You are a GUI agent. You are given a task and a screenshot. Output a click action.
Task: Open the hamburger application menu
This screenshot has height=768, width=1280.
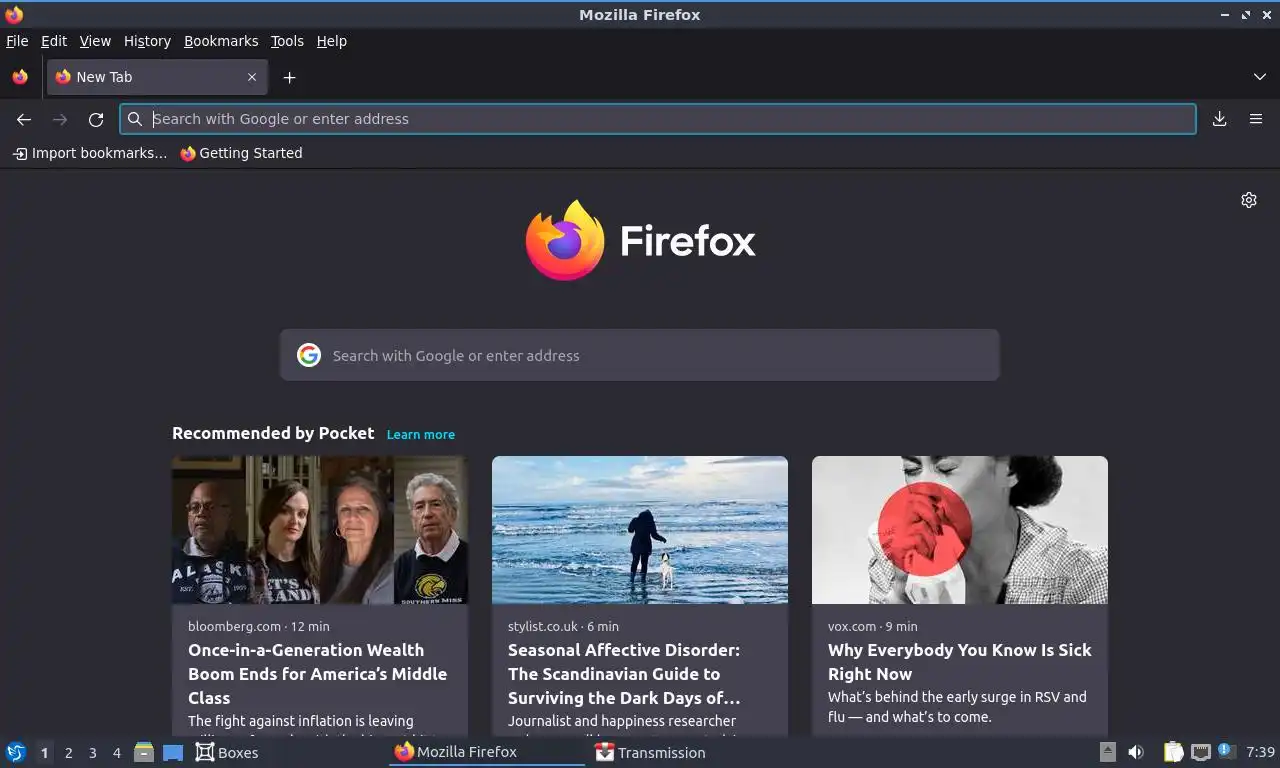click(x=1256, y=119)
